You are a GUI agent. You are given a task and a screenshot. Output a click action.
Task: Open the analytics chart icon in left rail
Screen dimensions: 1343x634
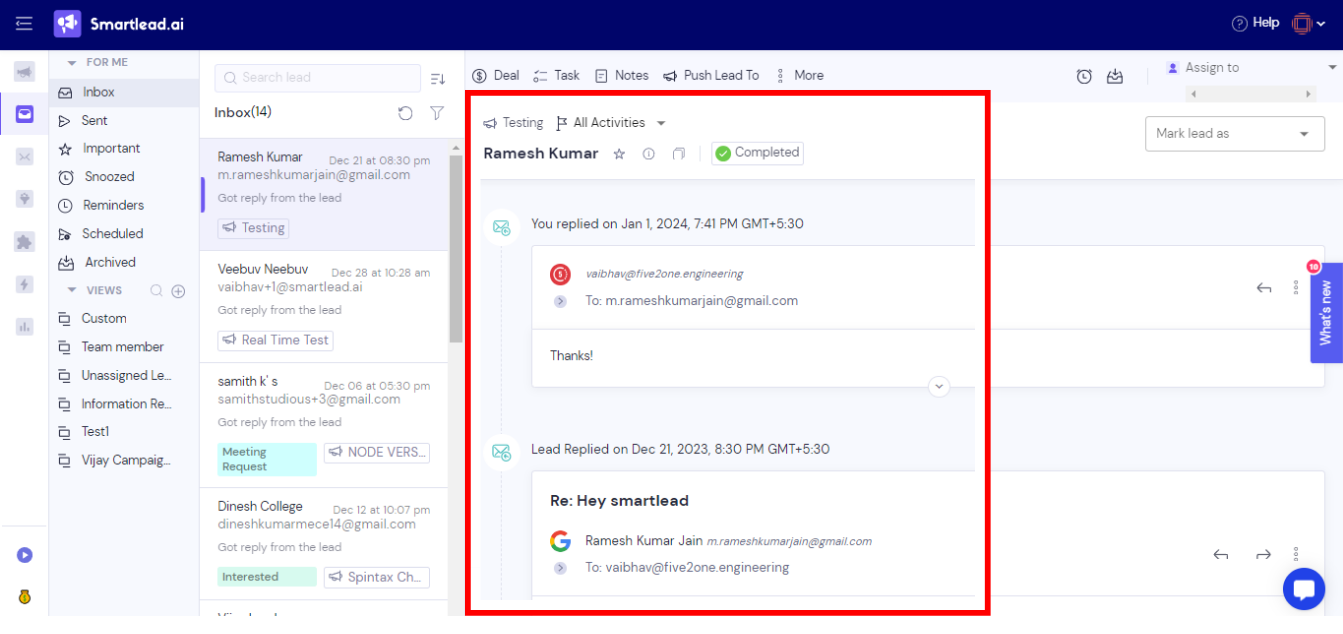[x=23, y=326]
